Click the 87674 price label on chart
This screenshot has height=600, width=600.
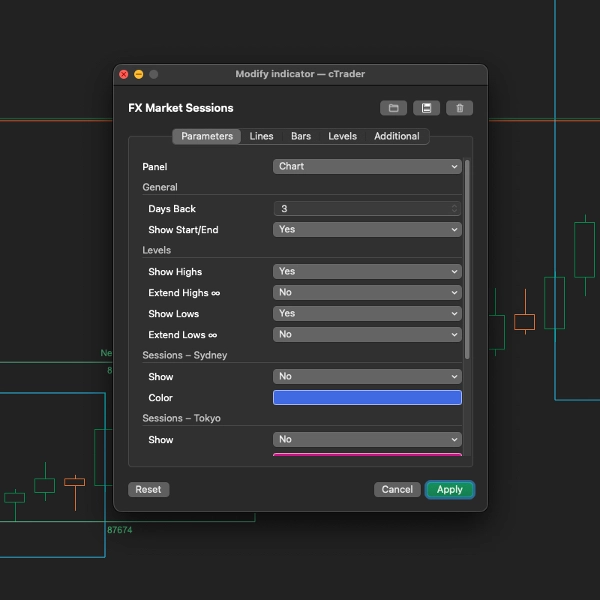click(120, 530)
